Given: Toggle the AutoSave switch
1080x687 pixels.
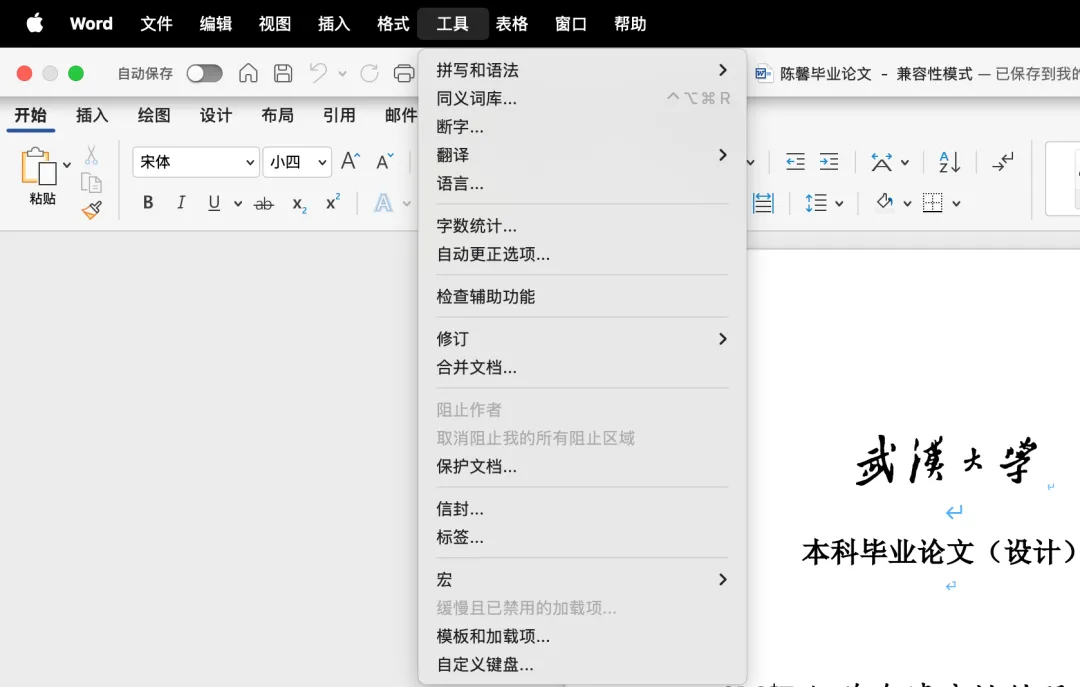Looking at the screenshot, I should (x=205, y=73).
